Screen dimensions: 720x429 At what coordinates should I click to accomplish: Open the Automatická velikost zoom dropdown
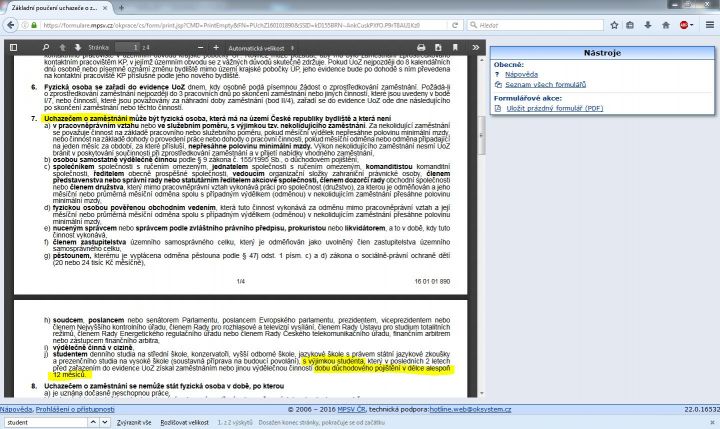coord(261,48)
